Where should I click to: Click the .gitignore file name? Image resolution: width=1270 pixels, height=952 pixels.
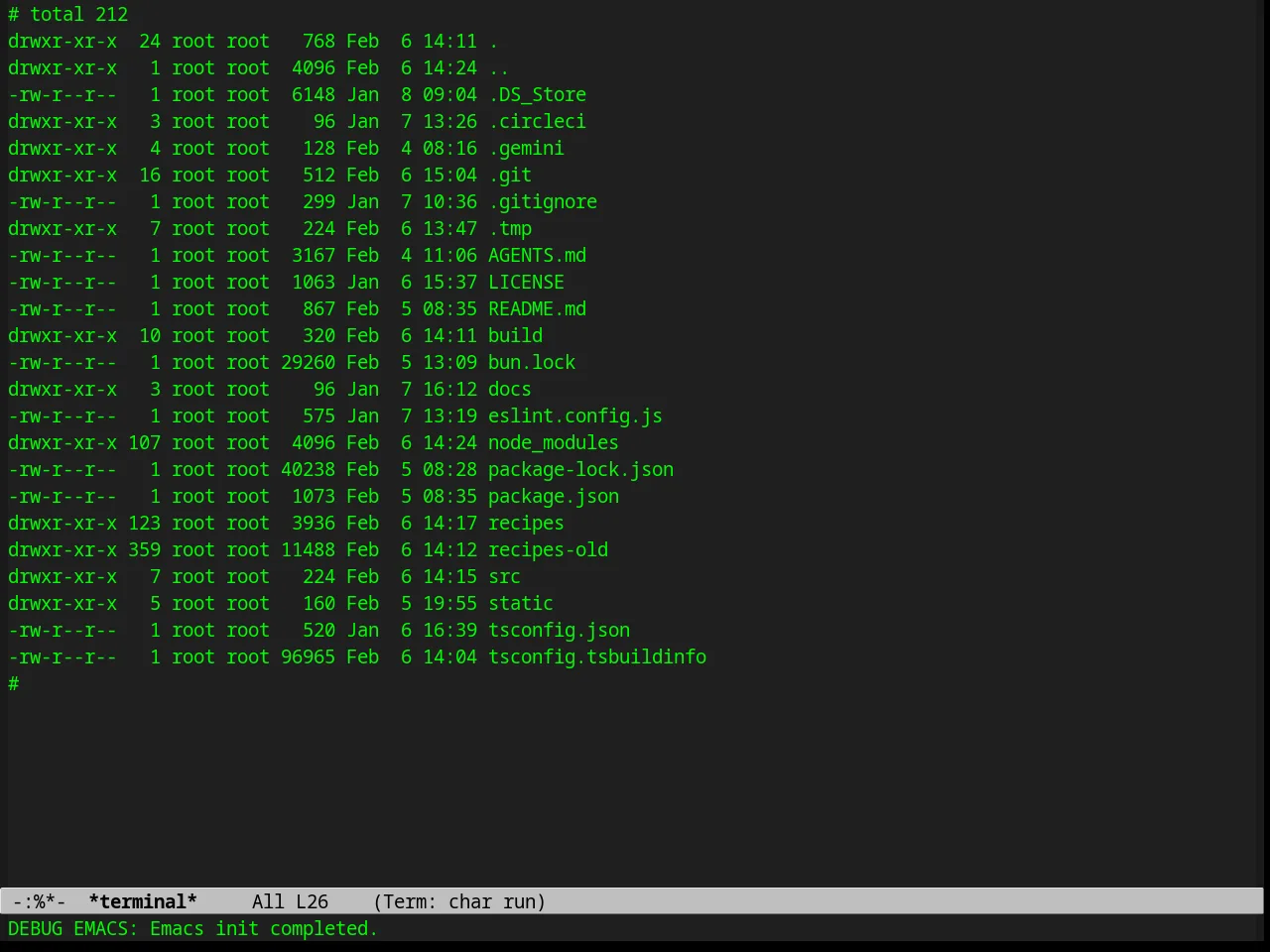tap(543, 201)
